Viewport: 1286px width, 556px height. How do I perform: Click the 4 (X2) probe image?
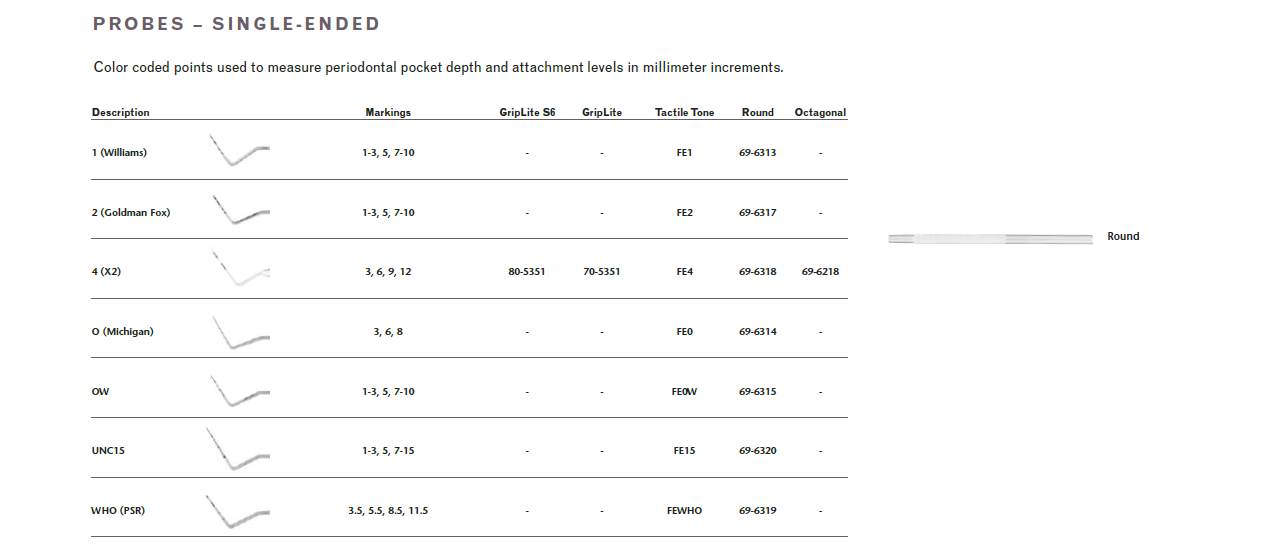click(239, 269)
